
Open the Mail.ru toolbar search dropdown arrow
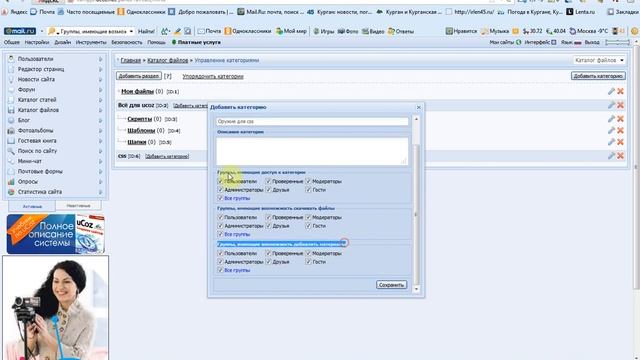131,31
